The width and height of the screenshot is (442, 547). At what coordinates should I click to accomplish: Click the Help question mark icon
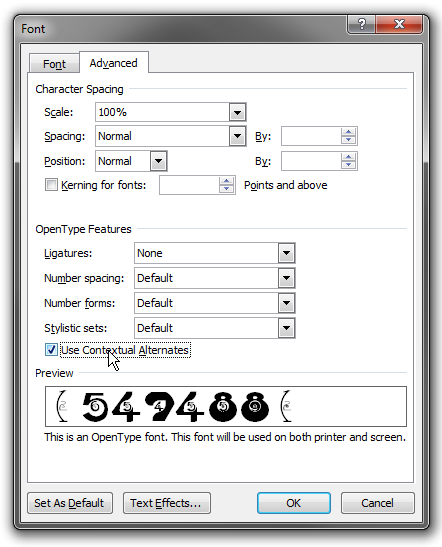361,24
